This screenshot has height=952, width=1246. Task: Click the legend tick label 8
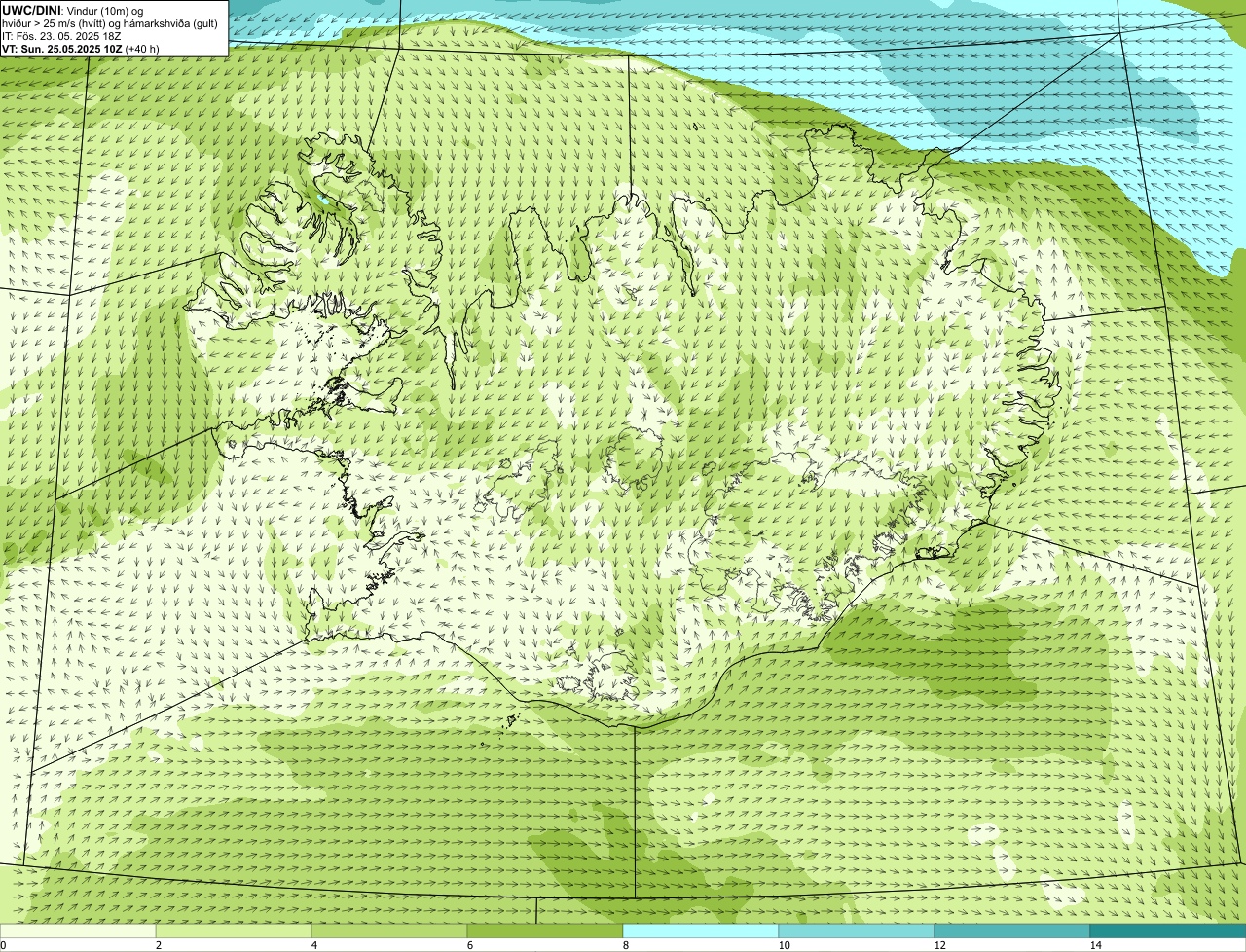pyautogui.click(x=625, y=945)
